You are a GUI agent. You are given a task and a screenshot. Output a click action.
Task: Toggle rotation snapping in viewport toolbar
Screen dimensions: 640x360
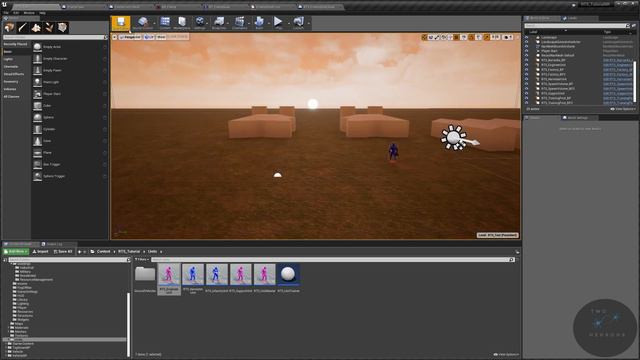(472, 37)
